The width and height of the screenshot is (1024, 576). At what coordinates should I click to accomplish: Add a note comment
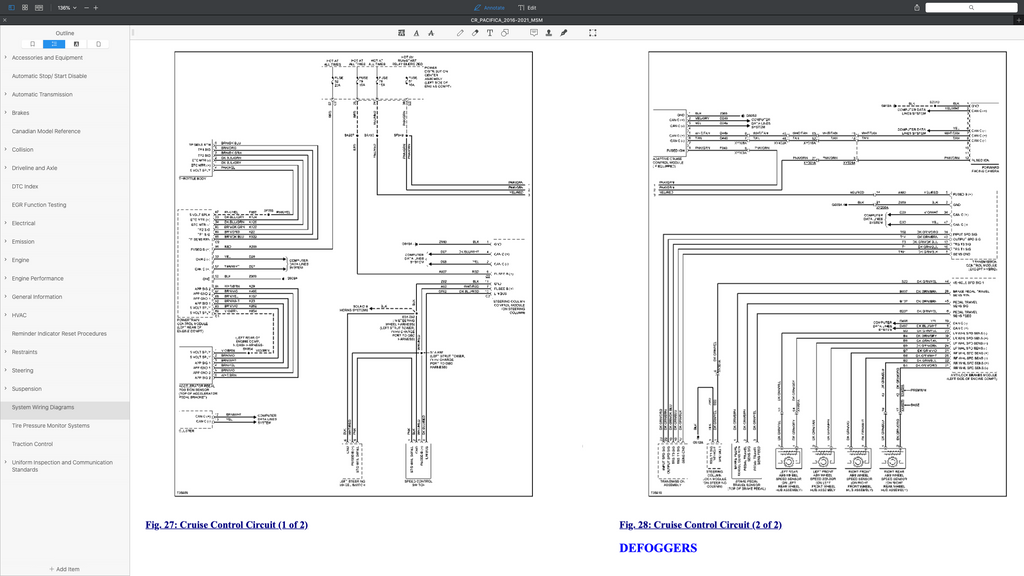pyautogui.click(x=534, y=33)
